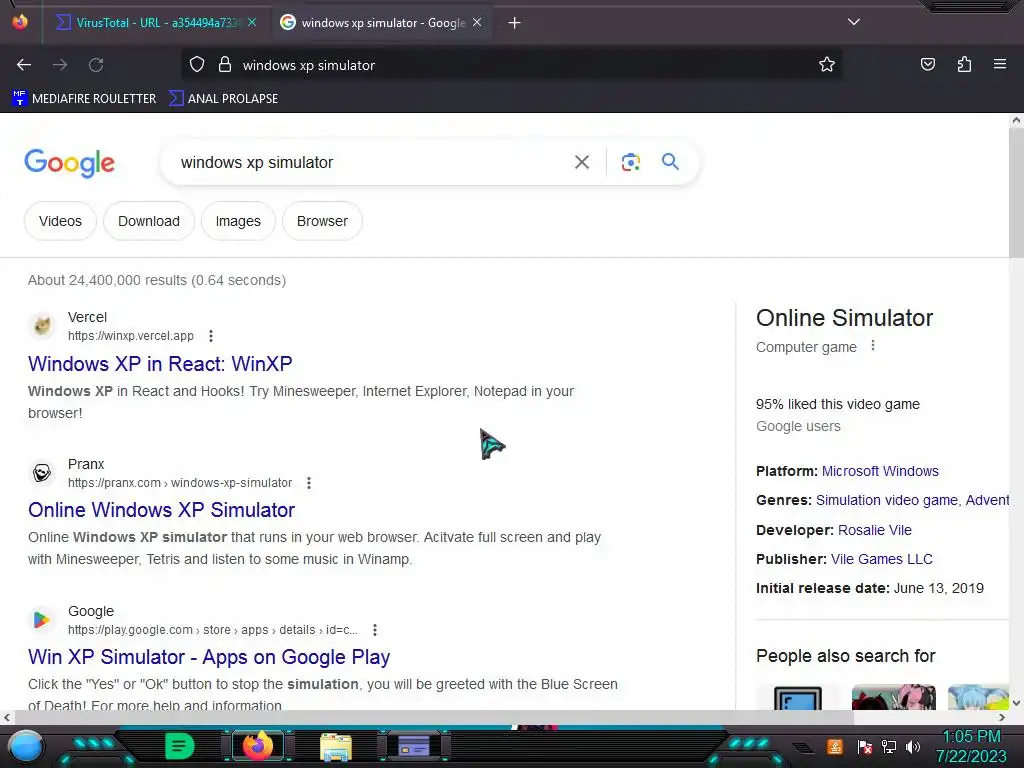Click the volume speaker tray icon
The width and height of the screenshot is (1024, 768).
click(x=913, y=746)
